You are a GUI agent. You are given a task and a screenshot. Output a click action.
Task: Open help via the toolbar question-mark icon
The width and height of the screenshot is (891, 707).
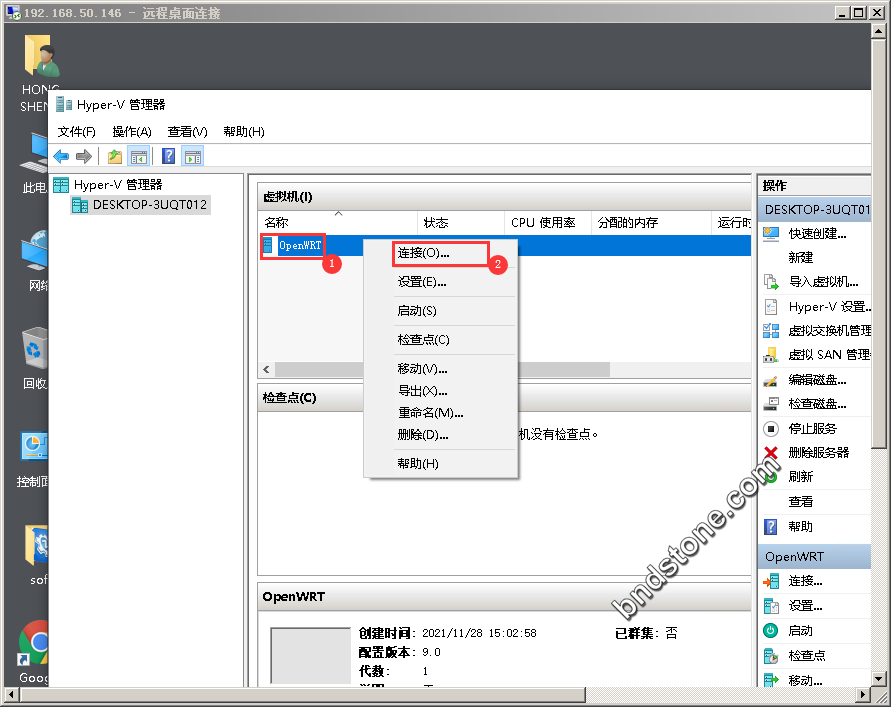[x=169, y=156]
